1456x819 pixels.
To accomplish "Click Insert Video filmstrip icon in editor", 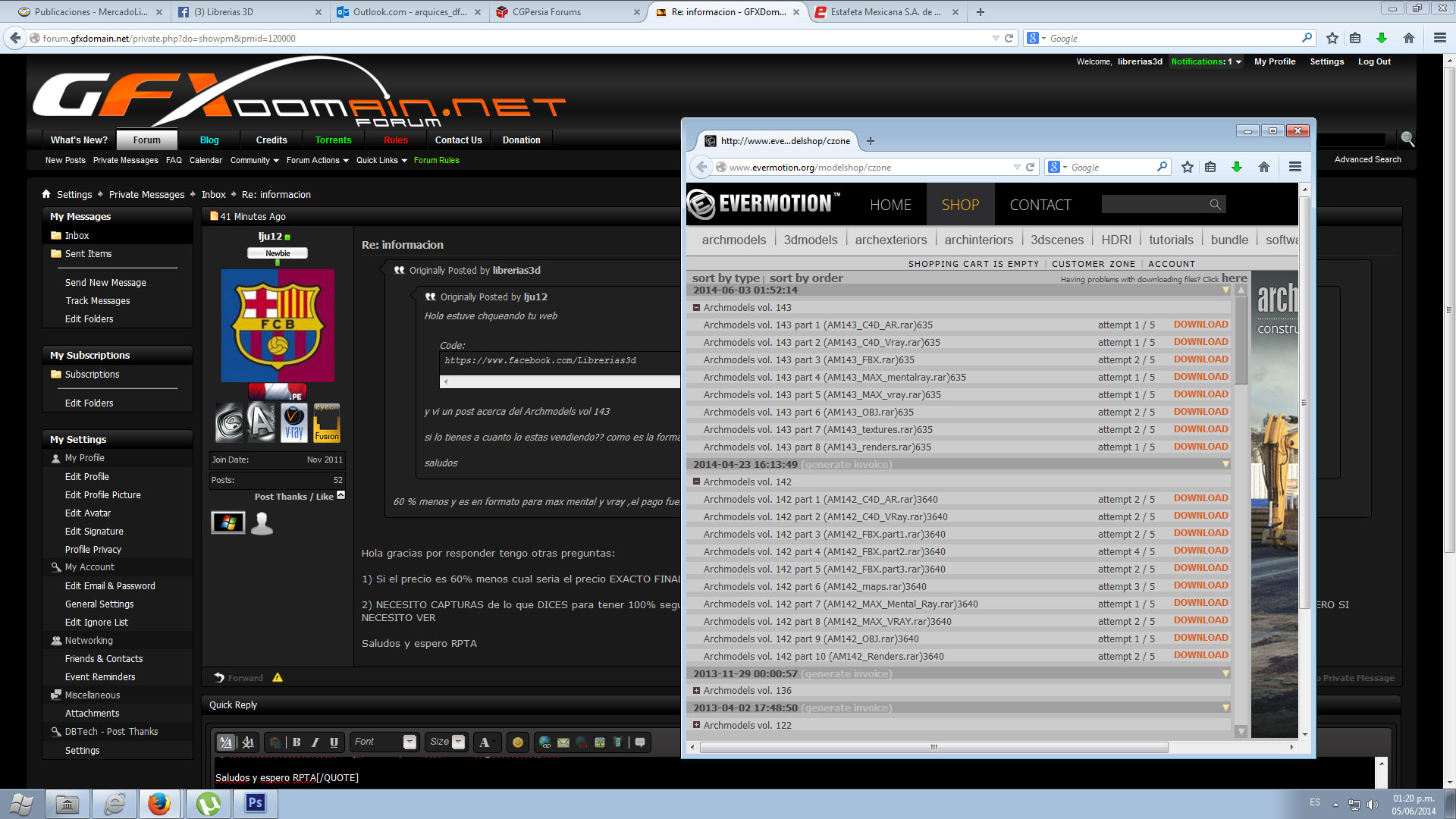I will pyautogui.click(x=617, y=742).
